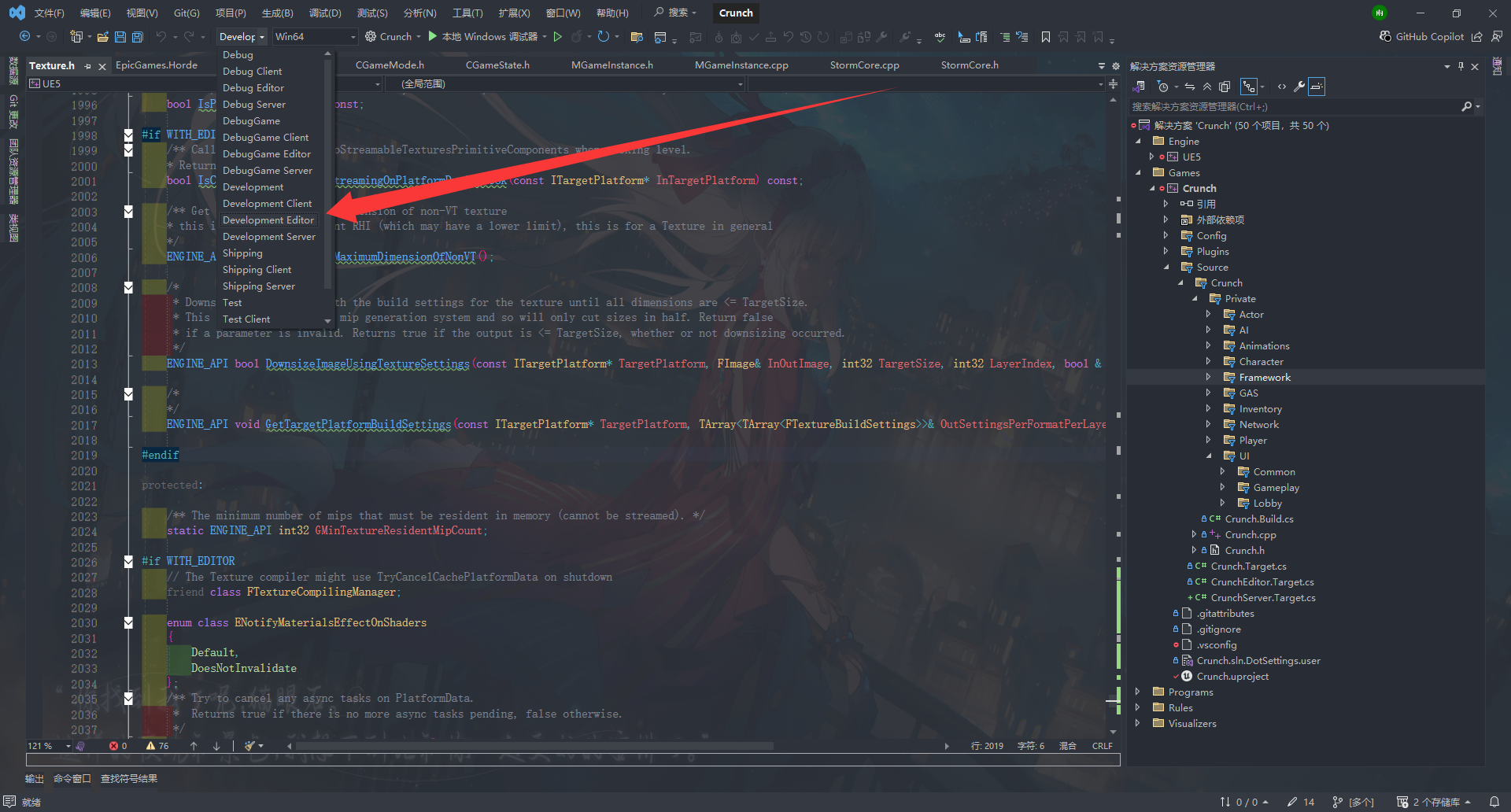This screenshot has width=1511, height=812.
Task: Open the 命令窗口 command window tab
Action: pos(72,779)
